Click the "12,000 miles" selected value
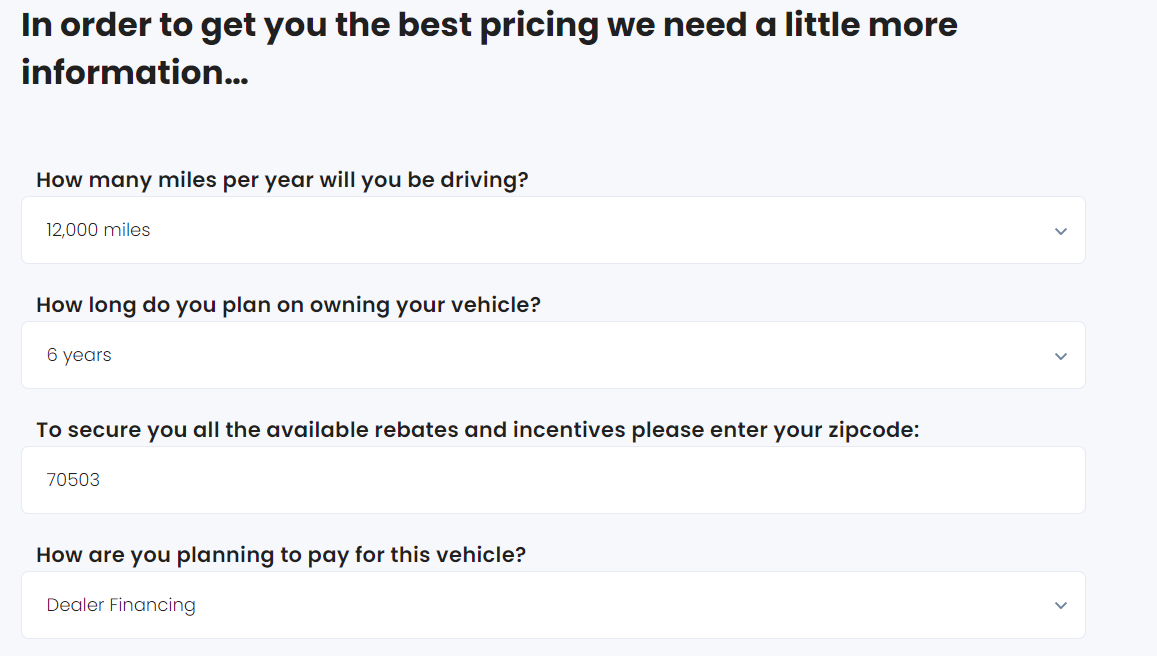Viewport: 1157px width, 656px height. (x=98, y=230)
